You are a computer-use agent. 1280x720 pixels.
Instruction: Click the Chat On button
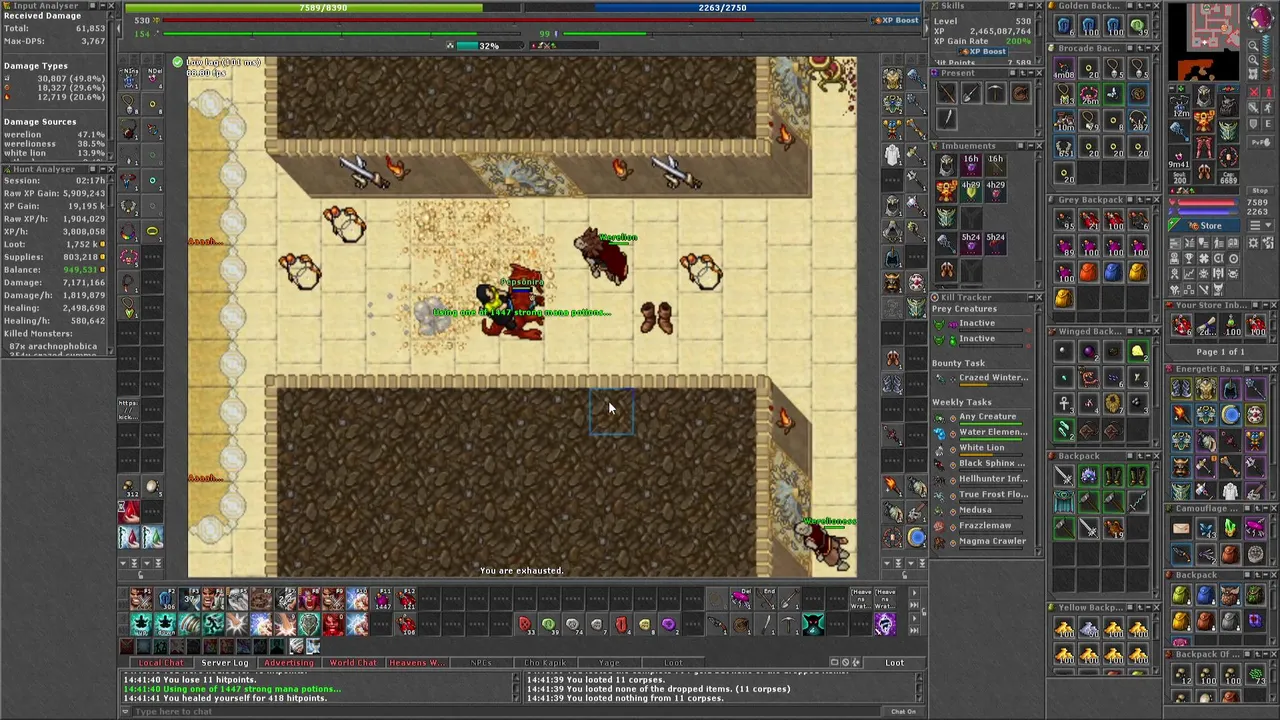(x=903, y=712)
